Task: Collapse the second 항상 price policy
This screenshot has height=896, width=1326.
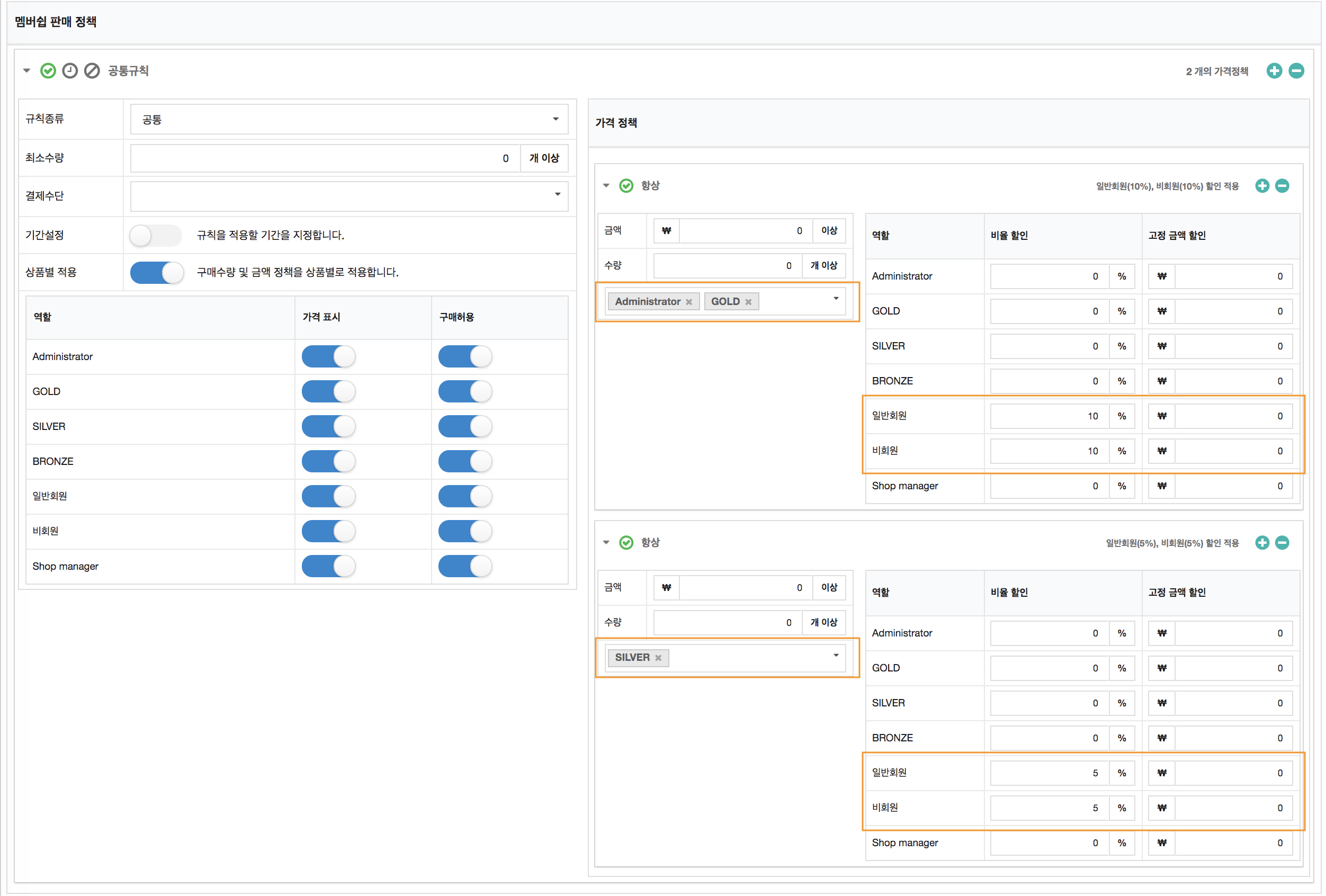Action: 606,543
